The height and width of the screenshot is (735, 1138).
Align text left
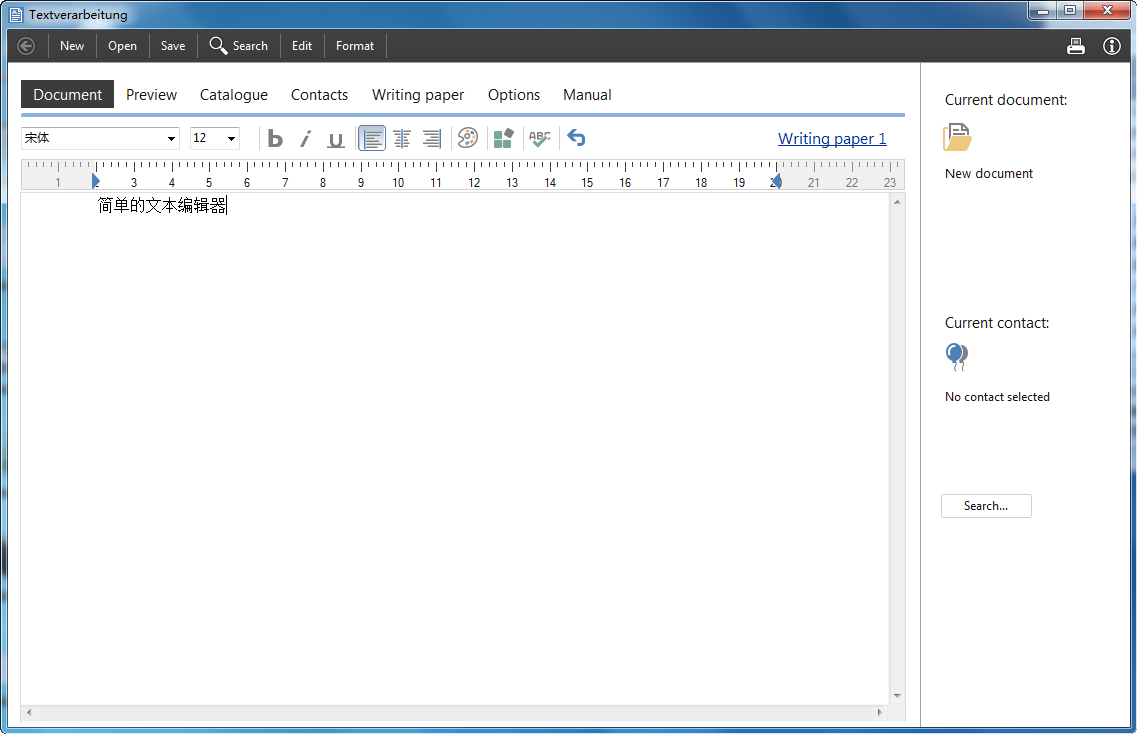tap(372, 138)
